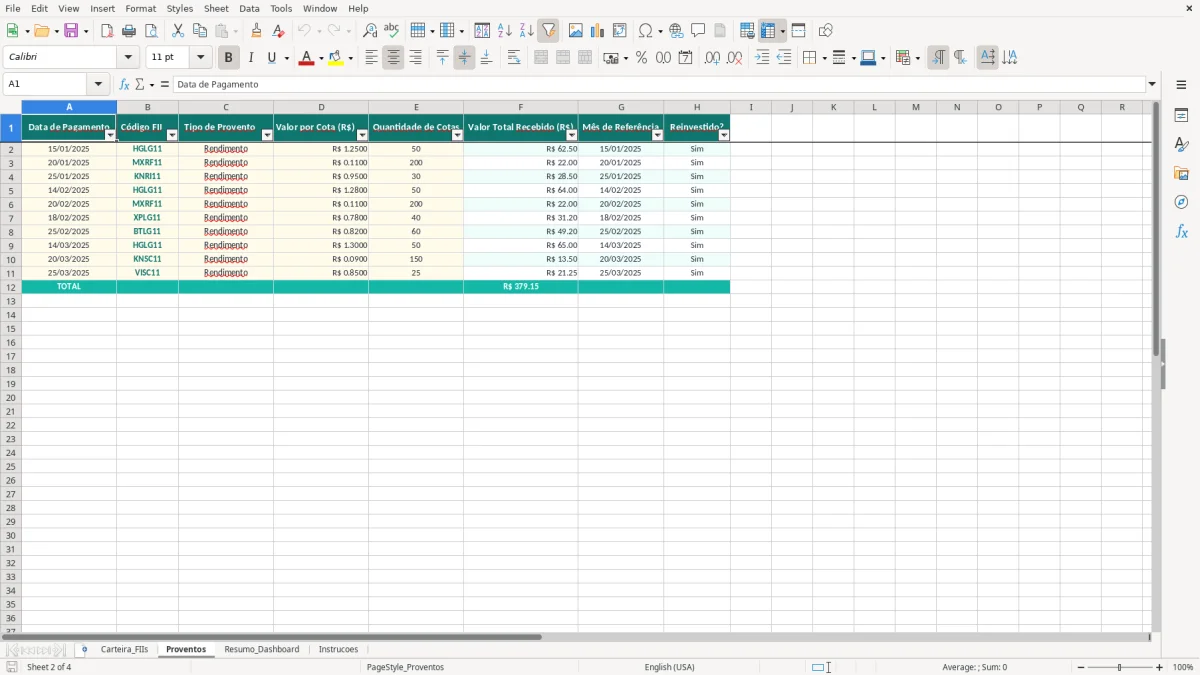This screenshot has height=675, width=1200.
Task: Toggle underline formatting
Action: click(x=271, y=58)
